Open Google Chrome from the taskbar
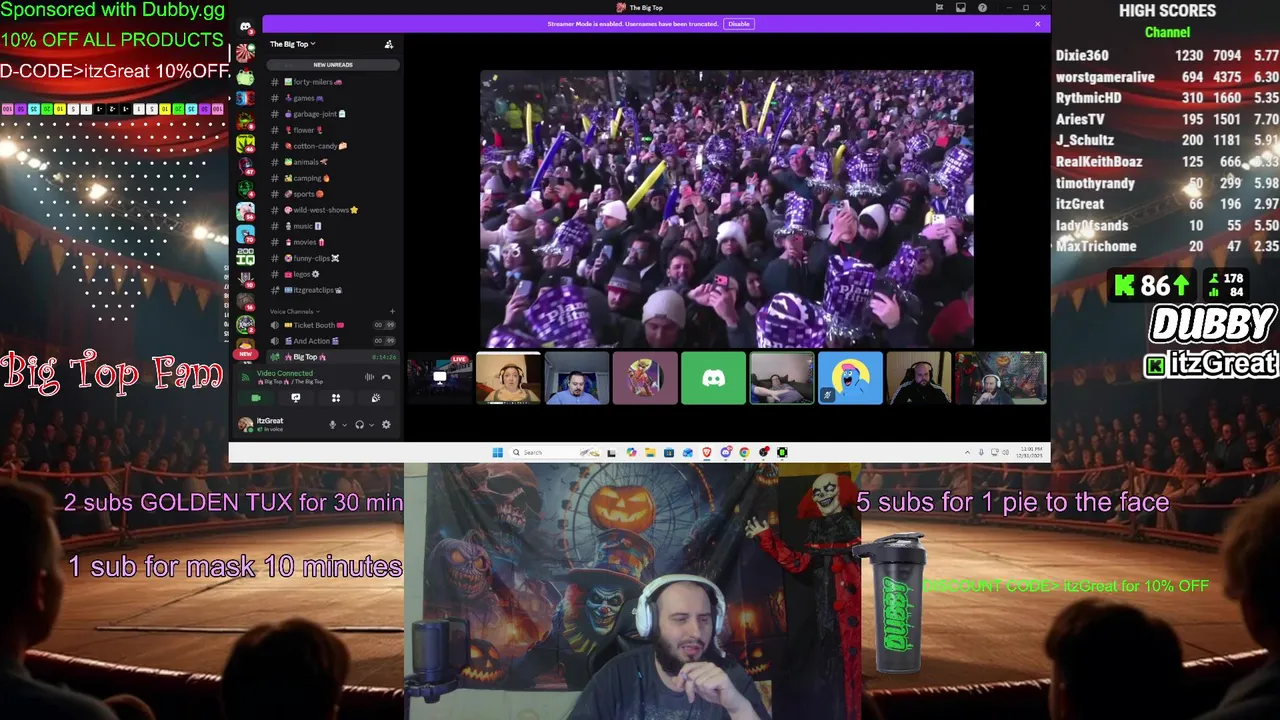Screen dimensions: 1280x720 (x=744, y=452)
